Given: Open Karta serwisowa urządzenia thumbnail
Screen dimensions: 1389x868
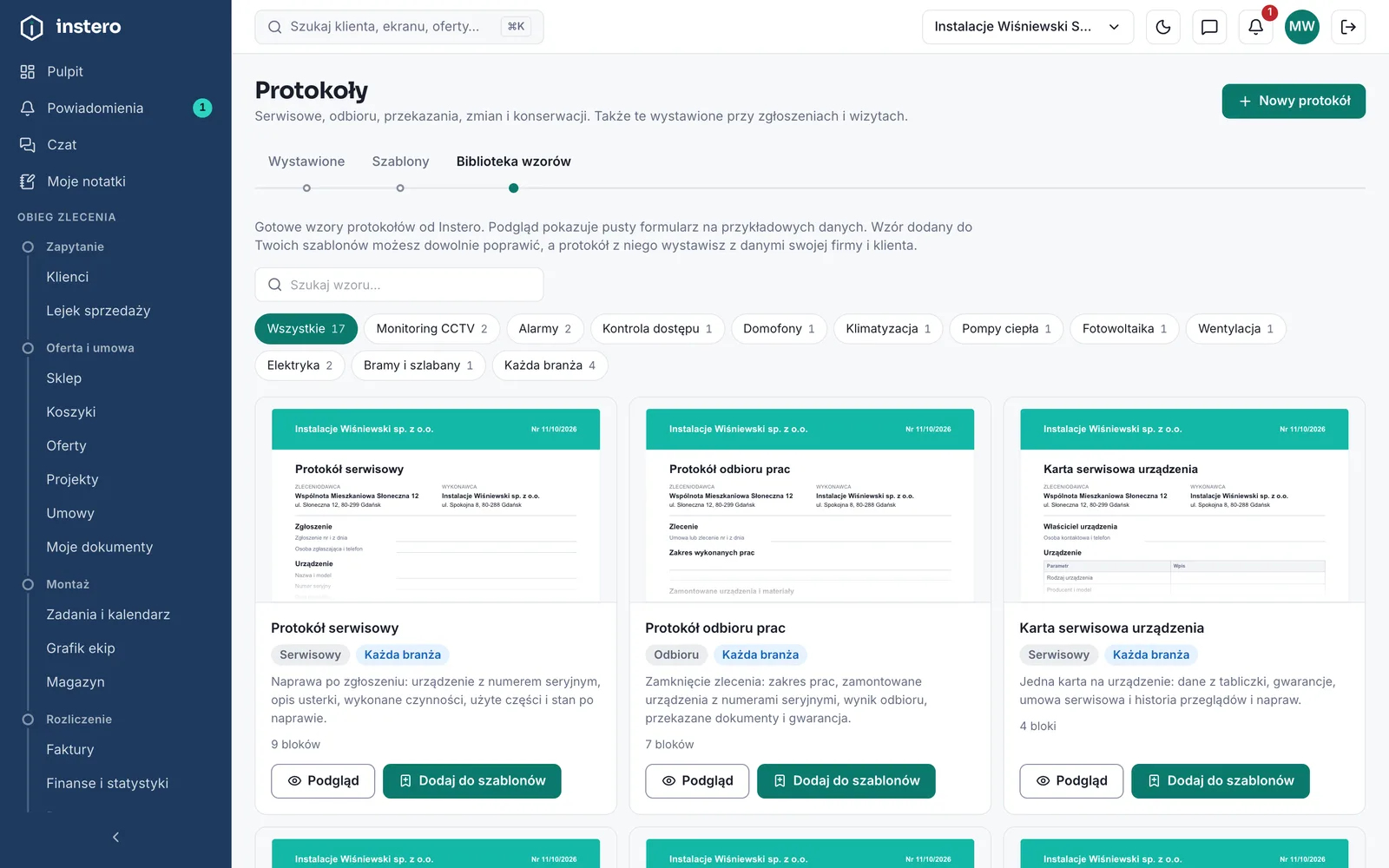Looking at the screenshot, I should coord(1184,505).
